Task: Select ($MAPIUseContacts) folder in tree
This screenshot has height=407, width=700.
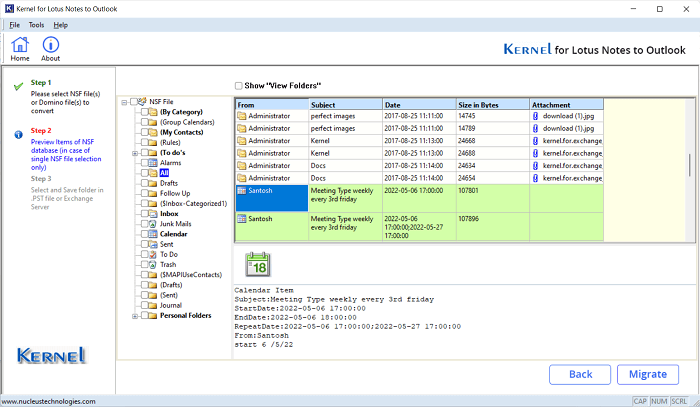Action: tap(191, 275)
